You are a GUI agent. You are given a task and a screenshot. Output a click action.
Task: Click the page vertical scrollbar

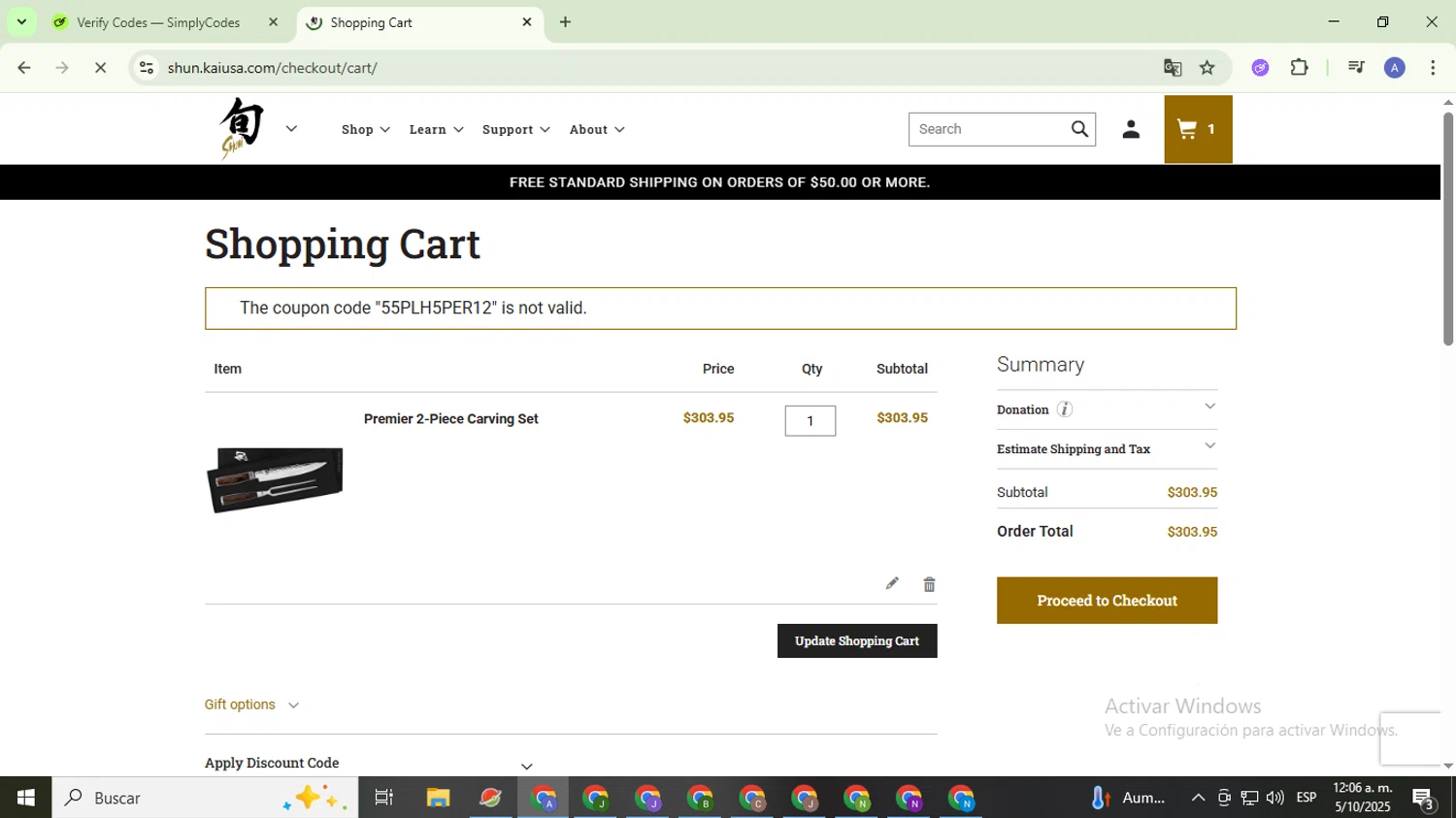1448,229
